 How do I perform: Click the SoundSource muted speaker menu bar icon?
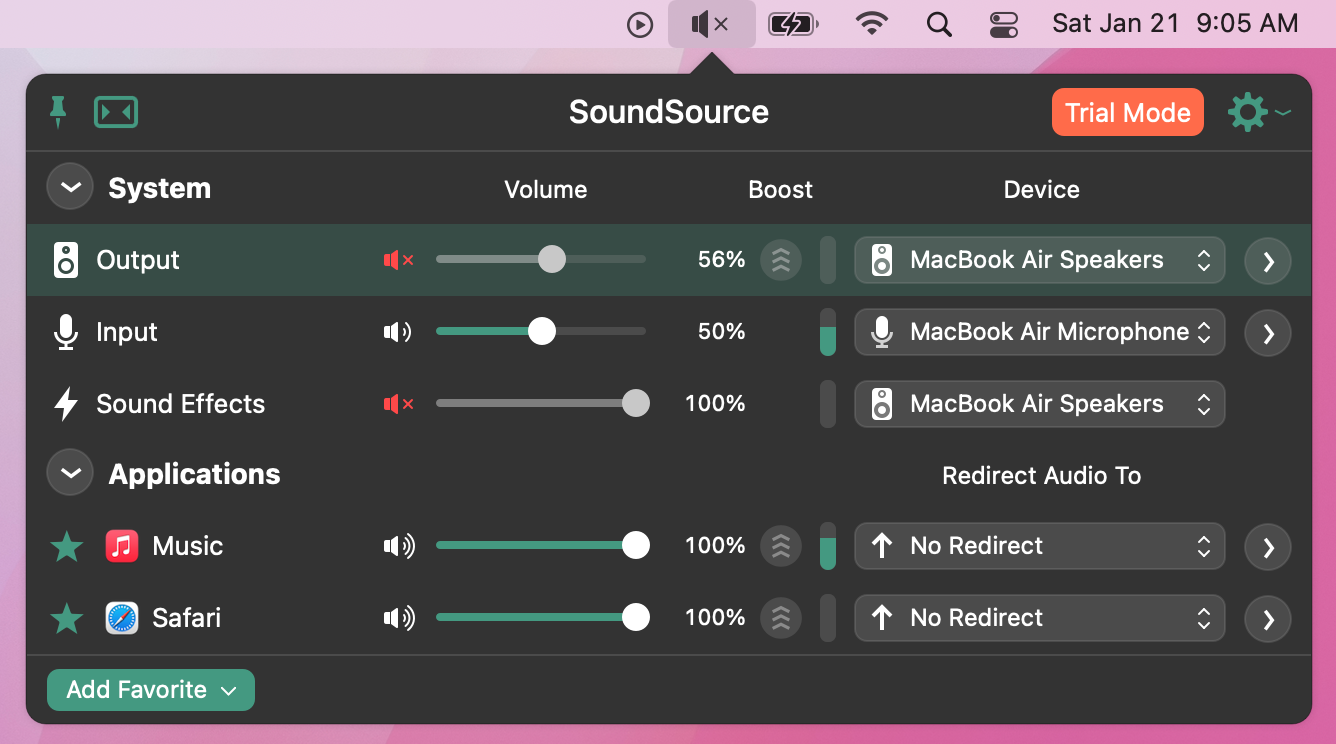pyautogui.click(x=711, y=24)
